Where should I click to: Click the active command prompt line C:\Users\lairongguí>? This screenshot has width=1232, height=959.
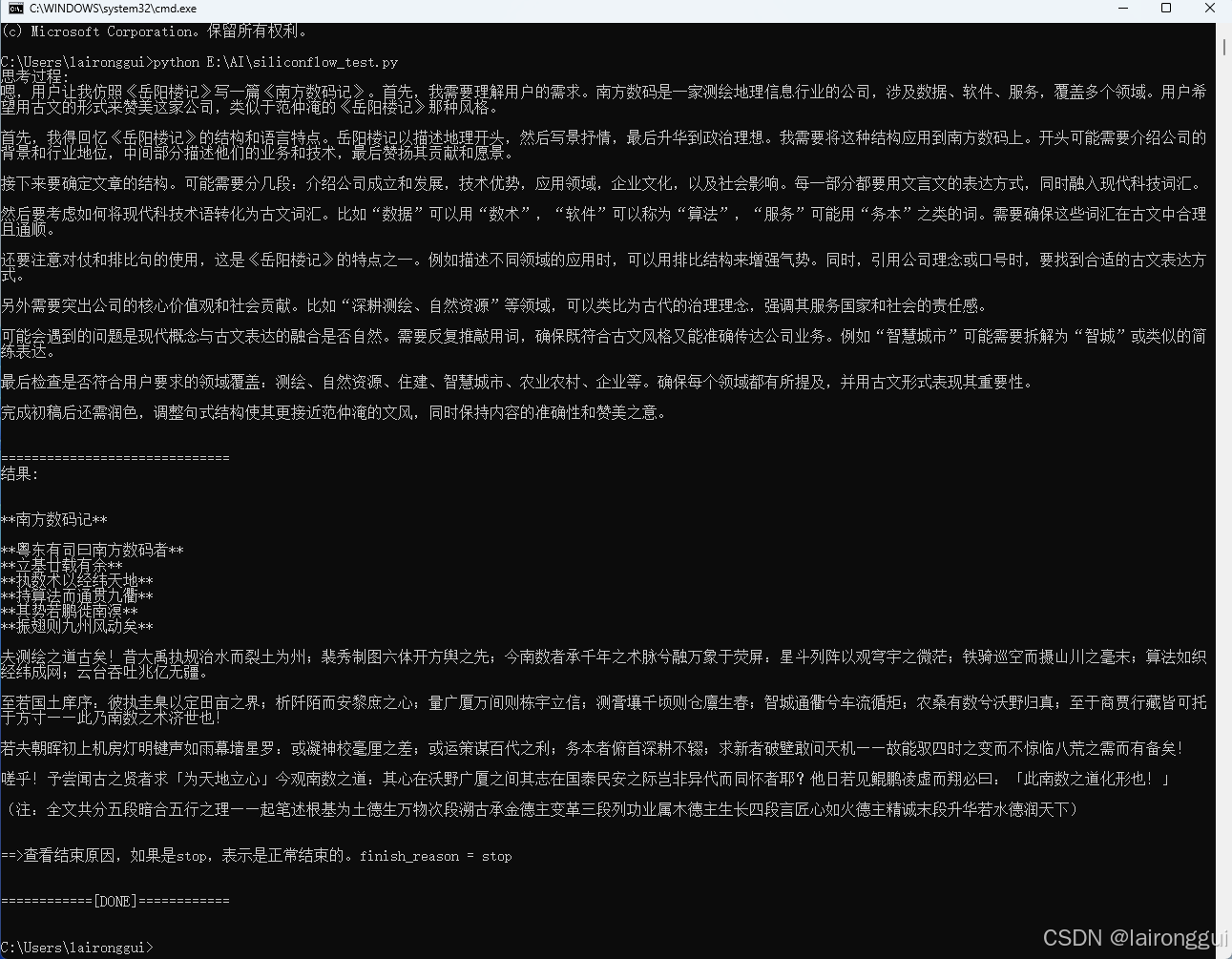point(76,947)
